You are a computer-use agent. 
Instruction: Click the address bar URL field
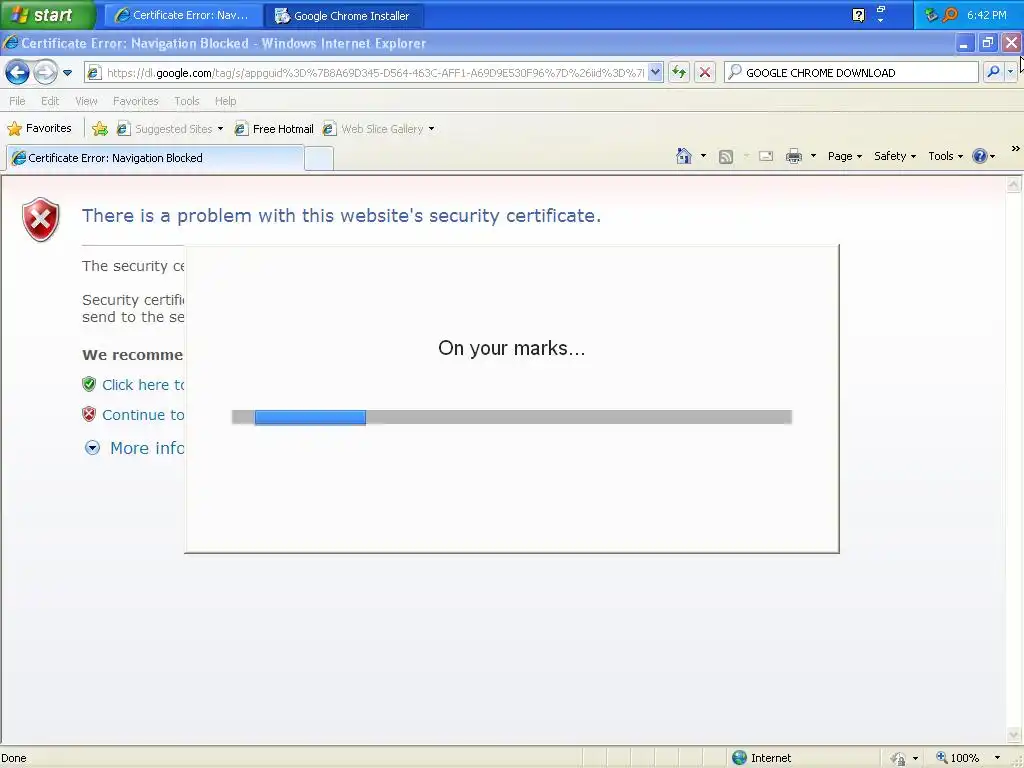(x=366, y=72)
